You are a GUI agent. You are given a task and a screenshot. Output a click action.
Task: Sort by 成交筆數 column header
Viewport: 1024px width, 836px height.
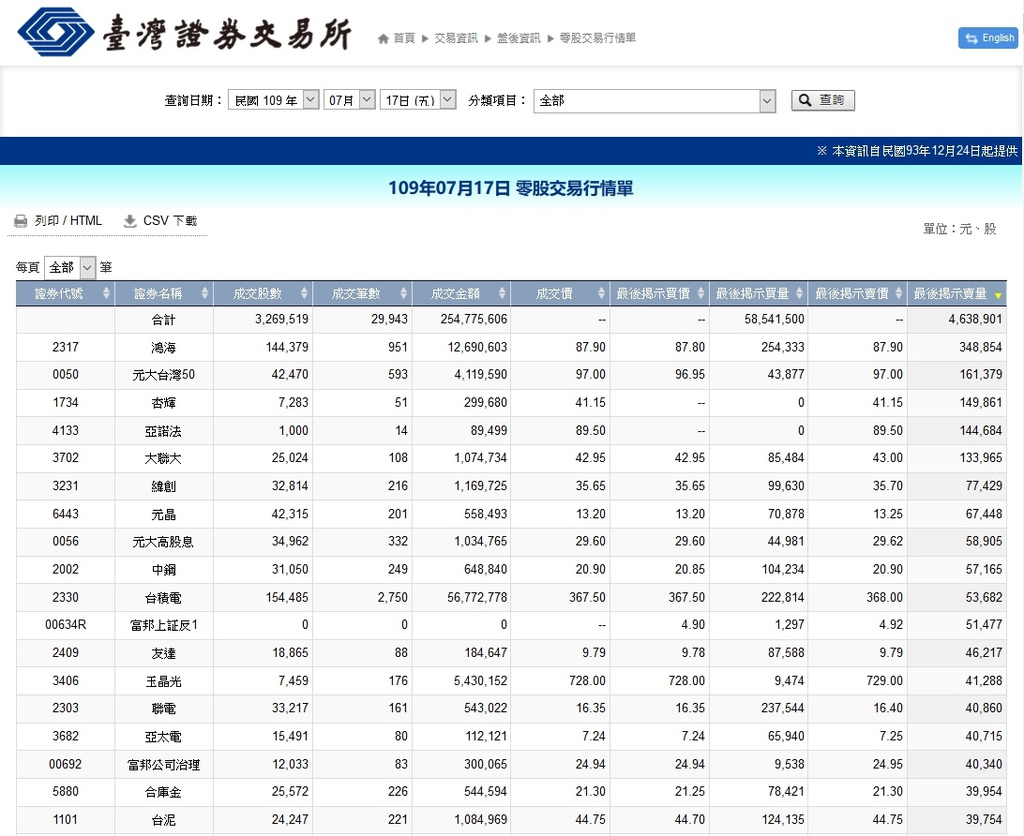tap(362, 293)
